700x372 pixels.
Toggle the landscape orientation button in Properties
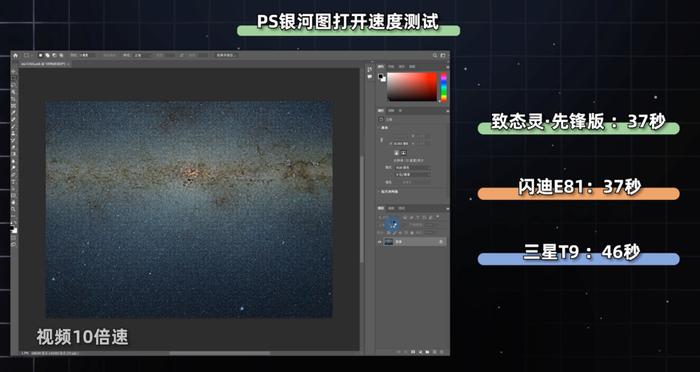[x=403, y=153]
